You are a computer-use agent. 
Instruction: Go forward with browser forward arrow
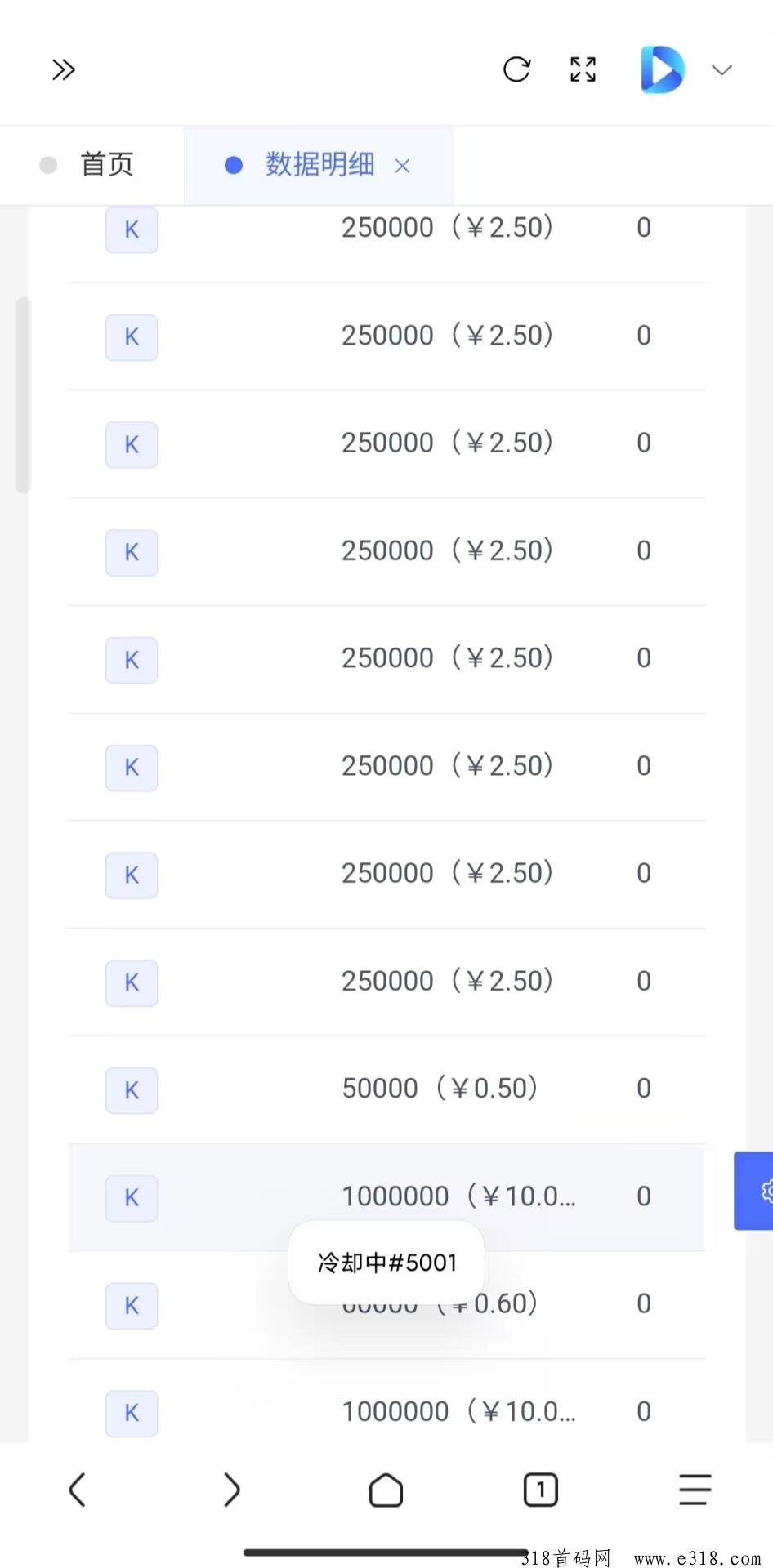tap(232, 1490)
